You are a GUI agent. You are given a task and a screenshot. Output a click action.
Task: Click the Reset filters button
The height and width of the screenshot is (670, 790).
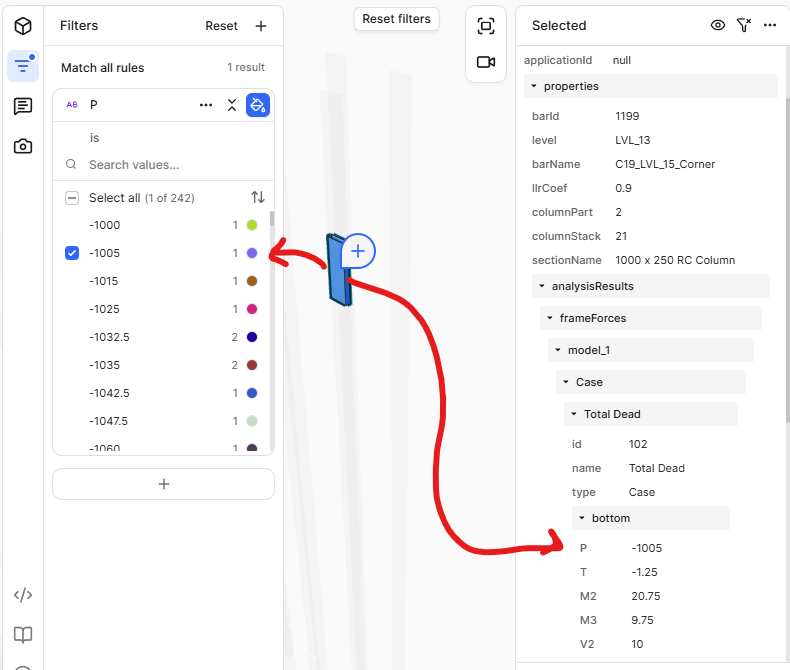point(396,19)
